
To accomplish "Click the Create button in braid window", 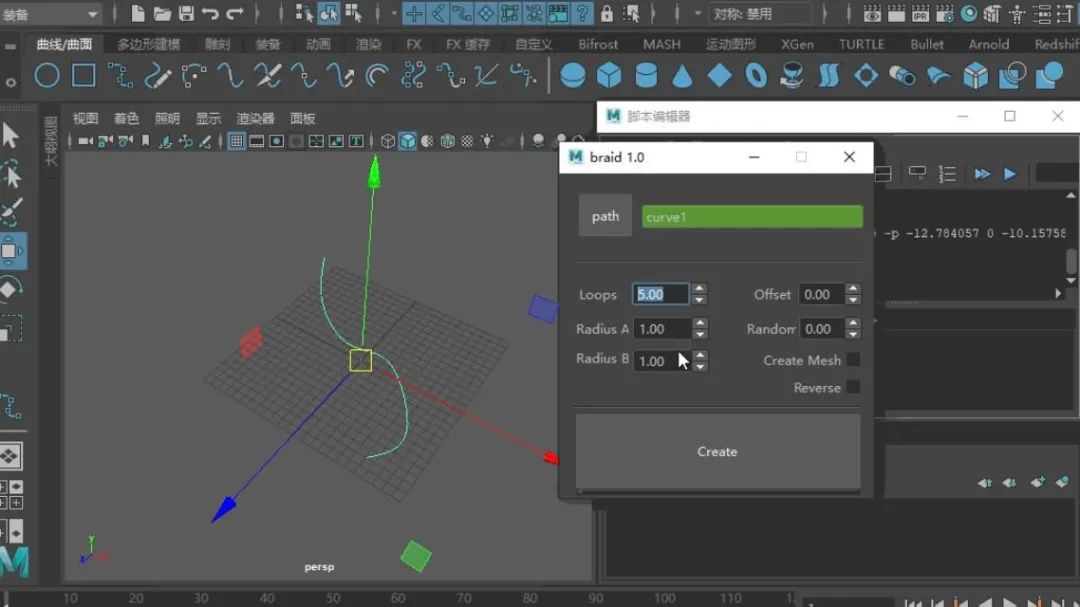I will tap(718, 451).
